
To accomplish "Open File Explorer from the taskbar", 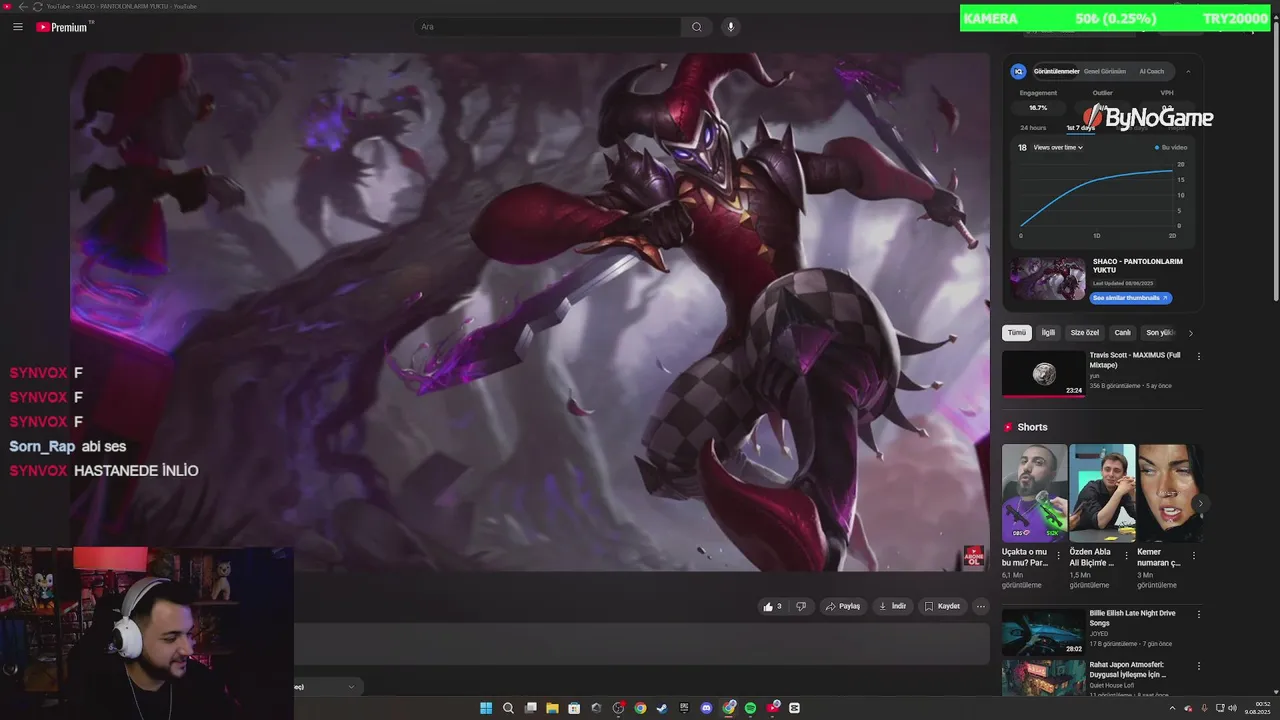I will click(552, 708).
